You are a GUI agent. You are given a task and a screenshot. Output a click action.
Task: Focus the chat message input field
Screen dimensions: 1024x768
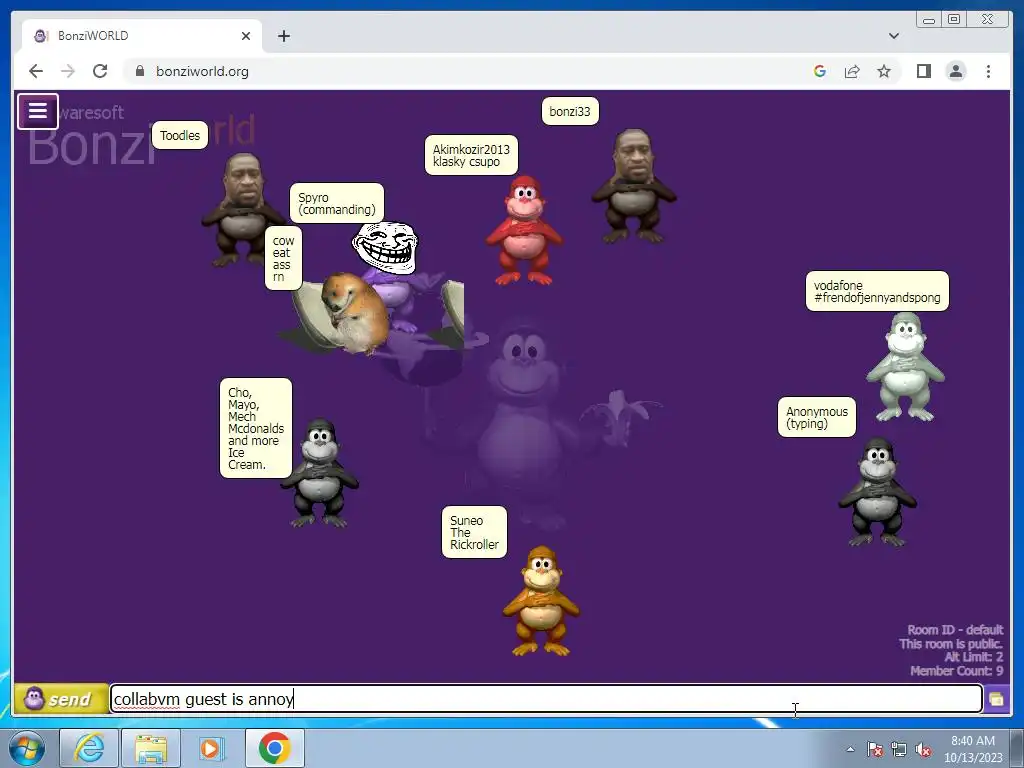point(546,699)
